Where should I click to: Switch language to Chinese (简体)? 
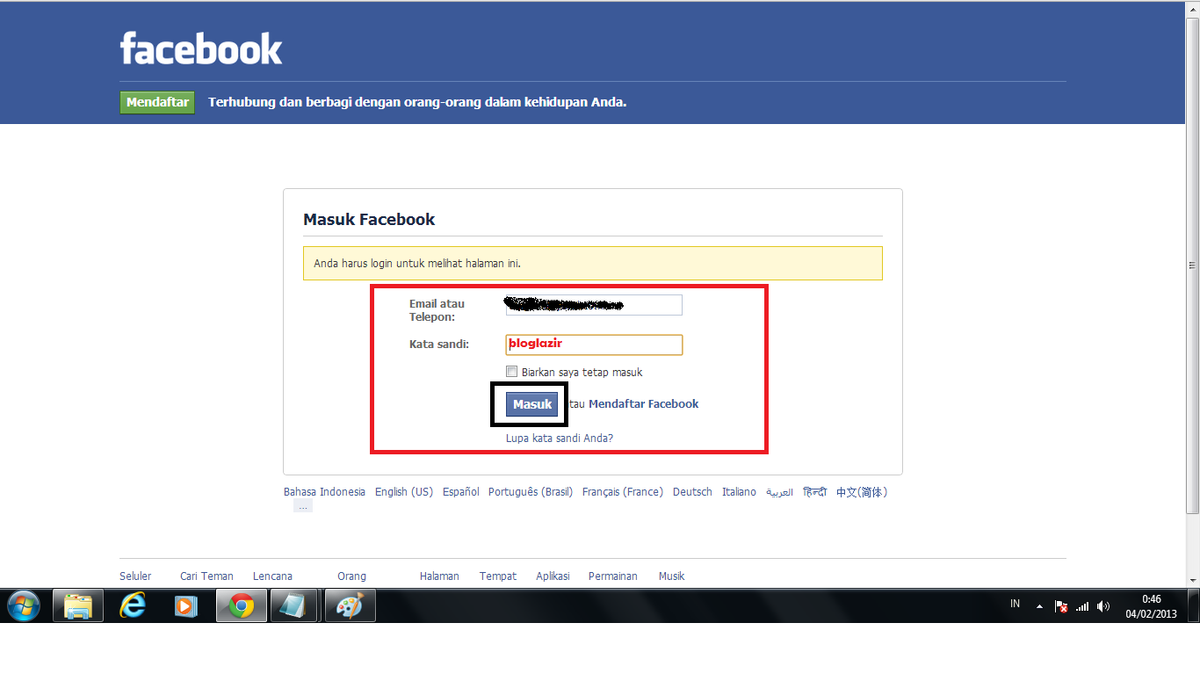pyautogui.click(x=862, y=492)
